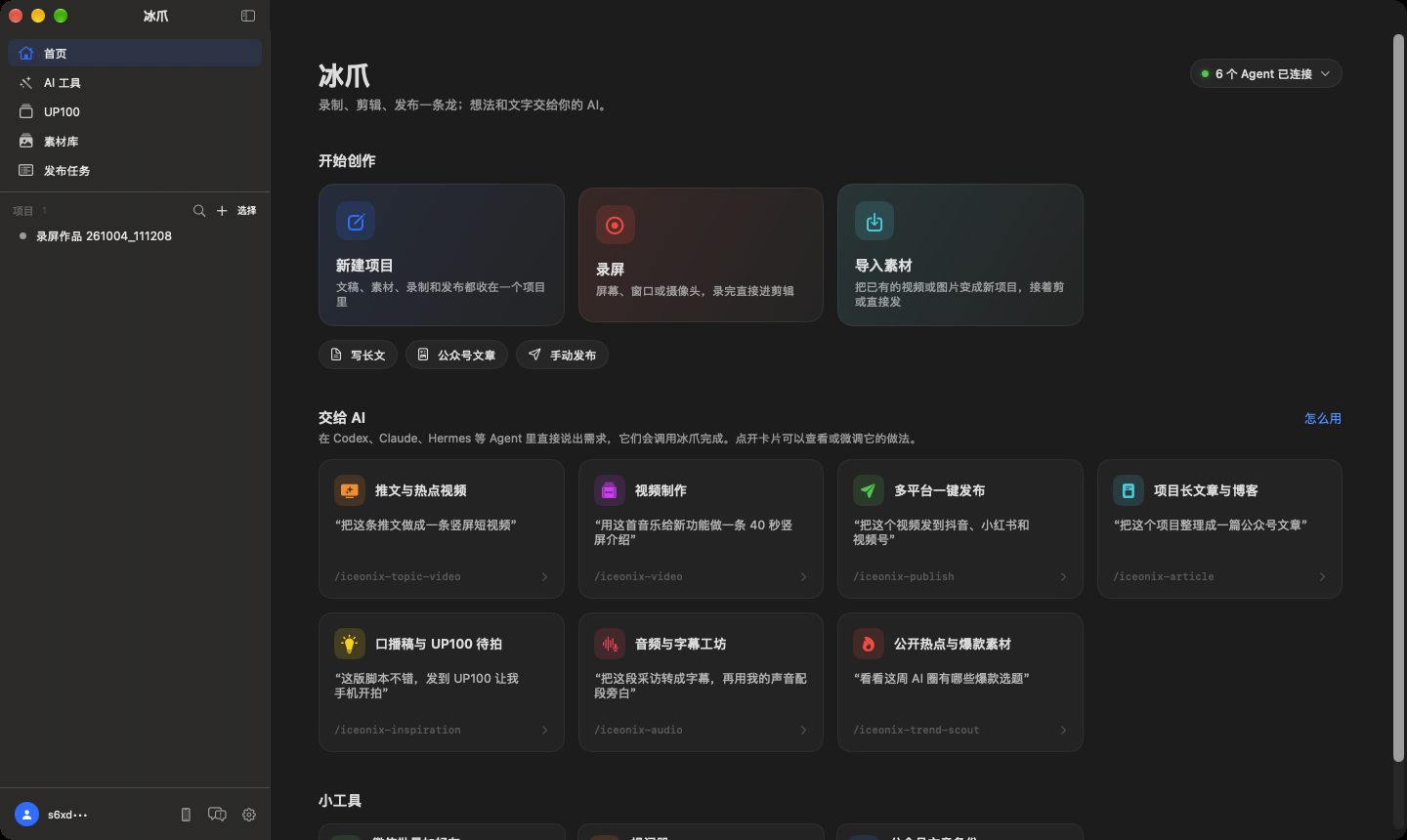The height and width of the screenshot is (840, 1407).
Task: Click the 录屏 record icon
Action: click(x=615, y=225)
